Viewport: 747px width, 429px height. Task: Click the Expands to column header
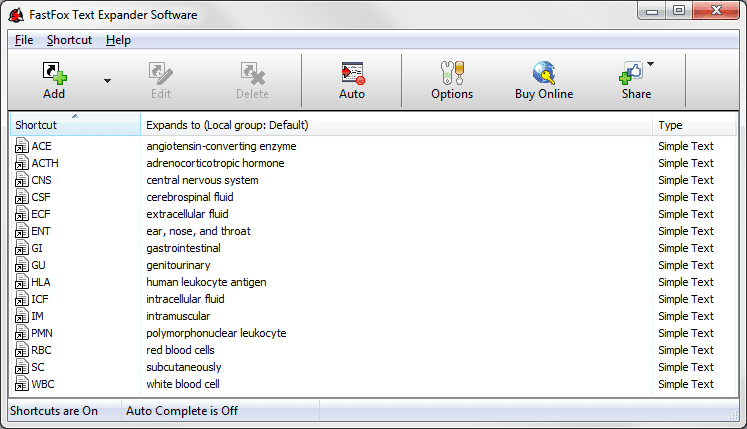click(x=395, y=125)
